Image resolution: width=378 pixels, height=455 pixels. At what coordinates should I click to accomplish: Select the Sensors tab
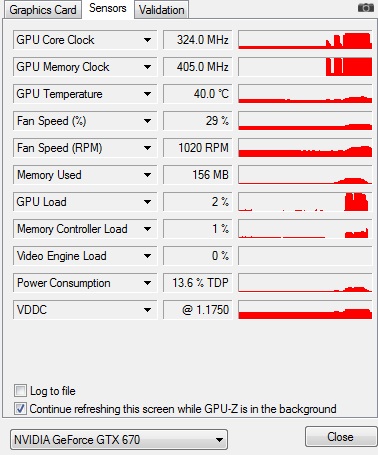[x=108, y=8]
